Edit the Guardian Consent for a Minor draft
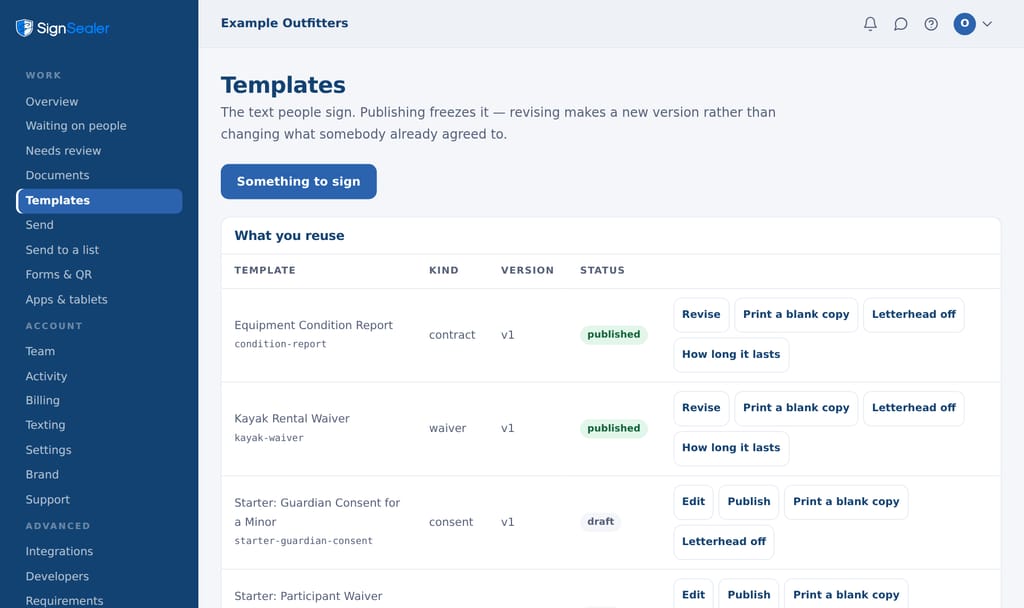This screenshot has height=608, width=1024. click(x=693, y=502)
